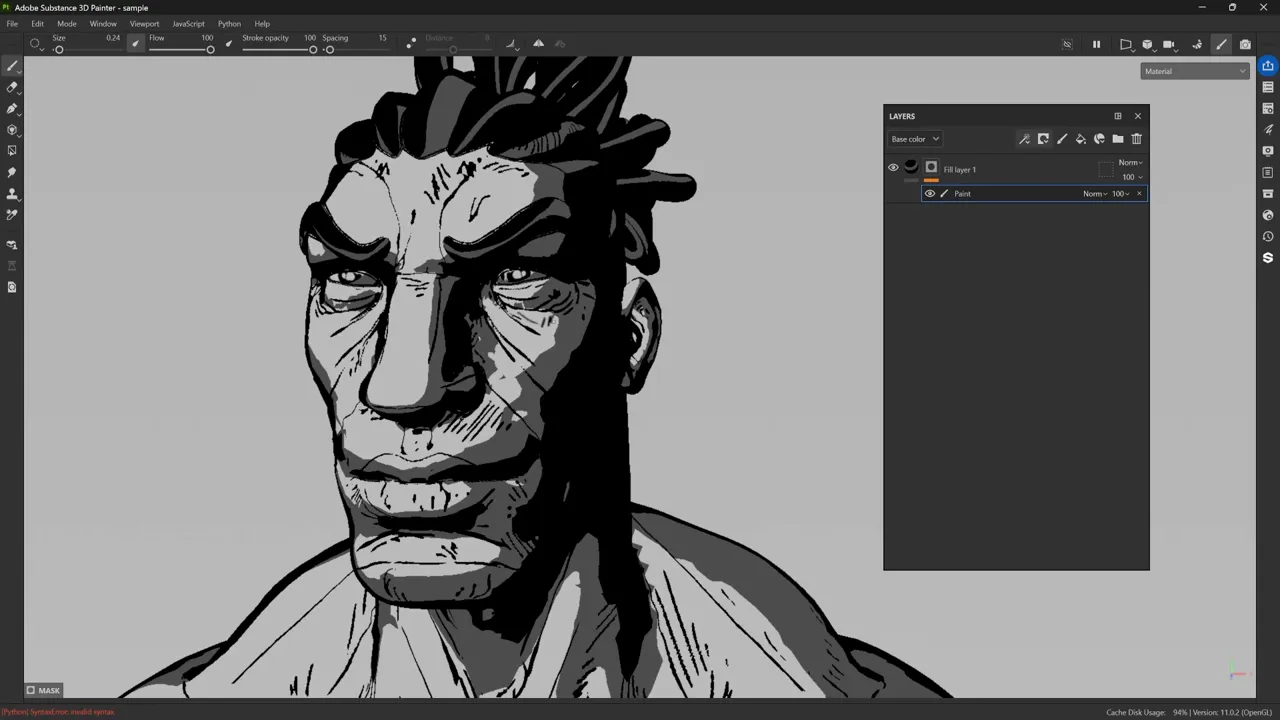The height and width of the screenshot is (720, 1280).
Task: Adjust the Stroke opacity slider
Action: 313,49
